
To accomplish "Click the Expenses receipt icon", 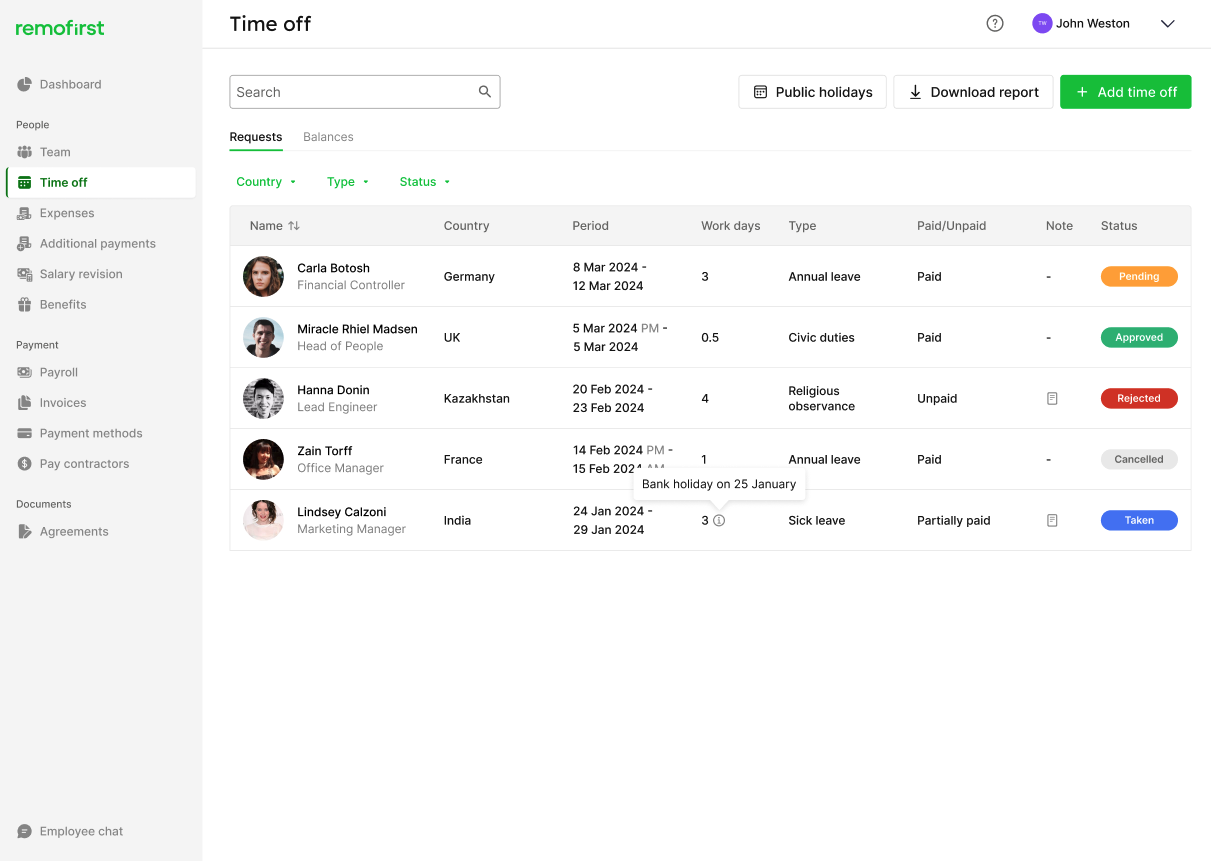I will pyautogui.click(x=25, y=213).
